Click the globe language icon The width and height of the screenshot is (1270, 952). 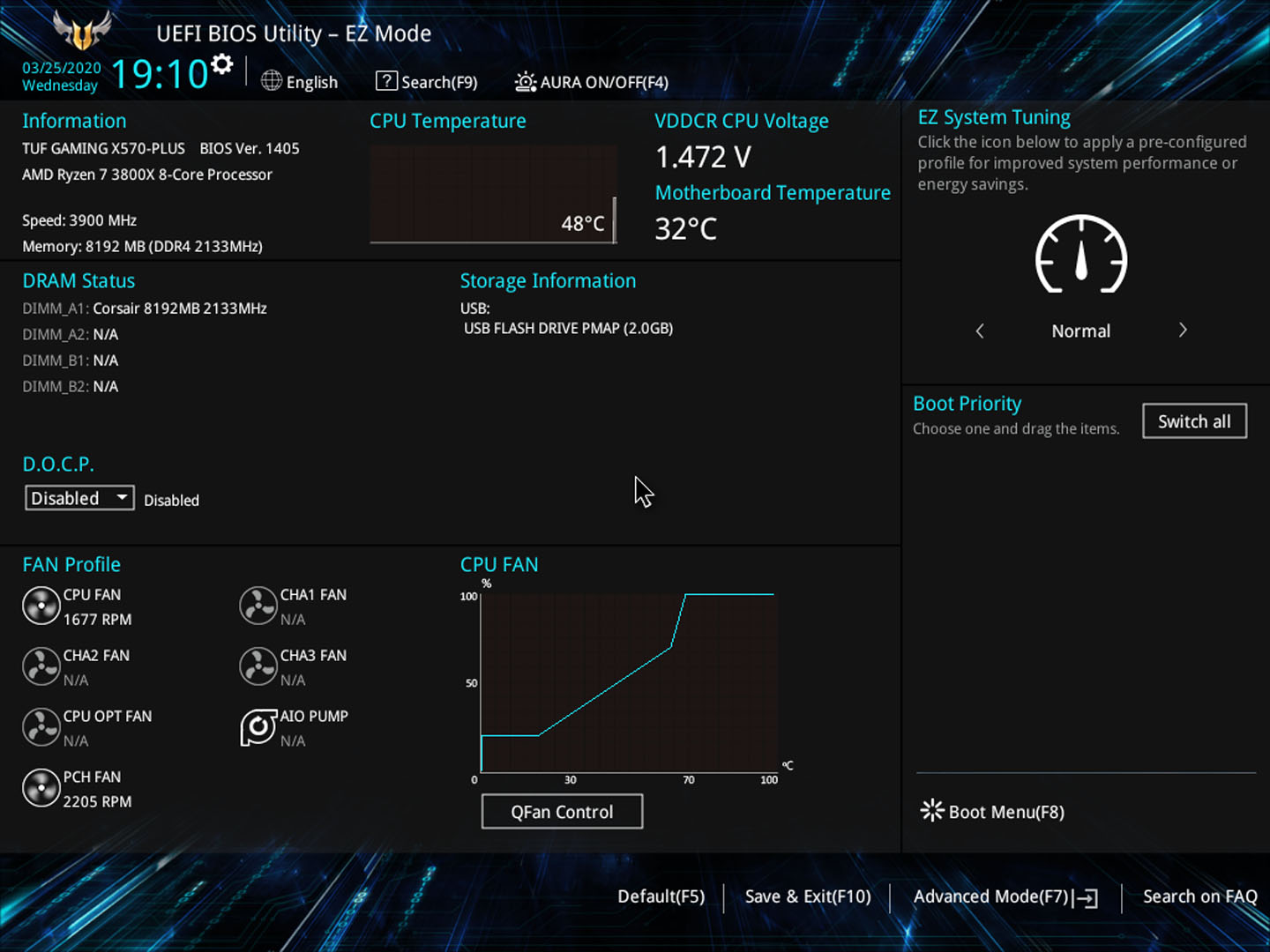[x=272, y=81]
